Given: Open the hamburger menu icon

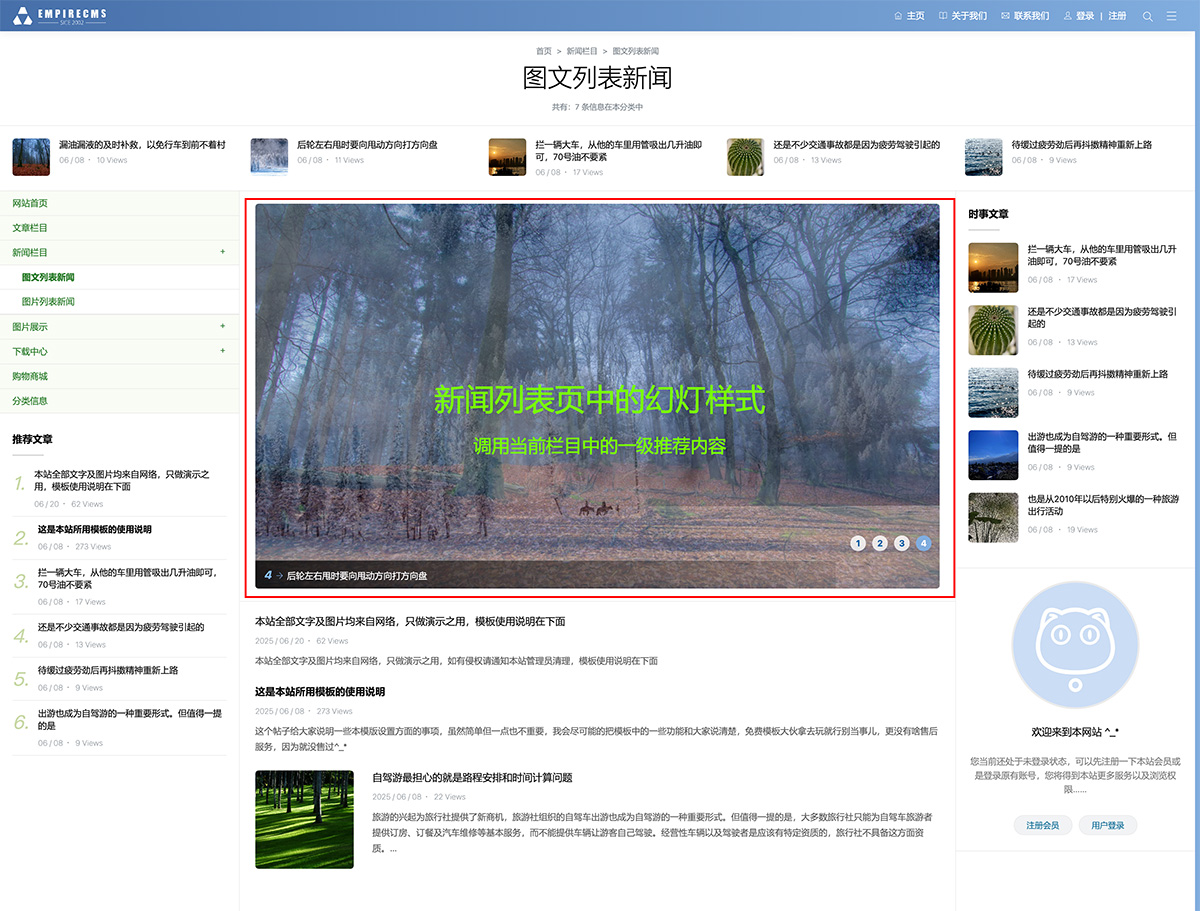Looking at the screenshot, I should click(1172, 16).
